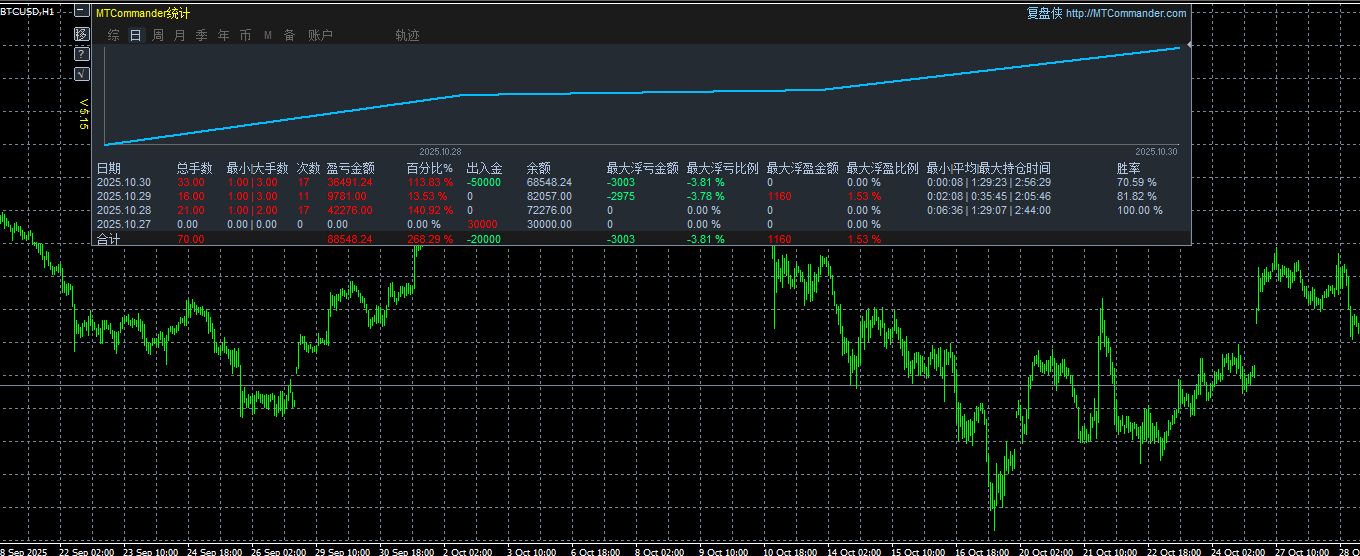Switch to the 月 monthly tab
The image size is (1360, 556).
[x=179, y=35]
